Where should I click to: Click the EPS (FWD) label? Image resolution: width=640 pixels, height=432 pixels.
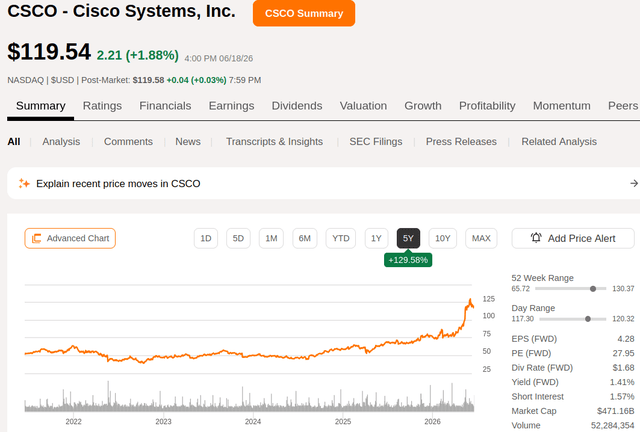(x=534, y=339)
